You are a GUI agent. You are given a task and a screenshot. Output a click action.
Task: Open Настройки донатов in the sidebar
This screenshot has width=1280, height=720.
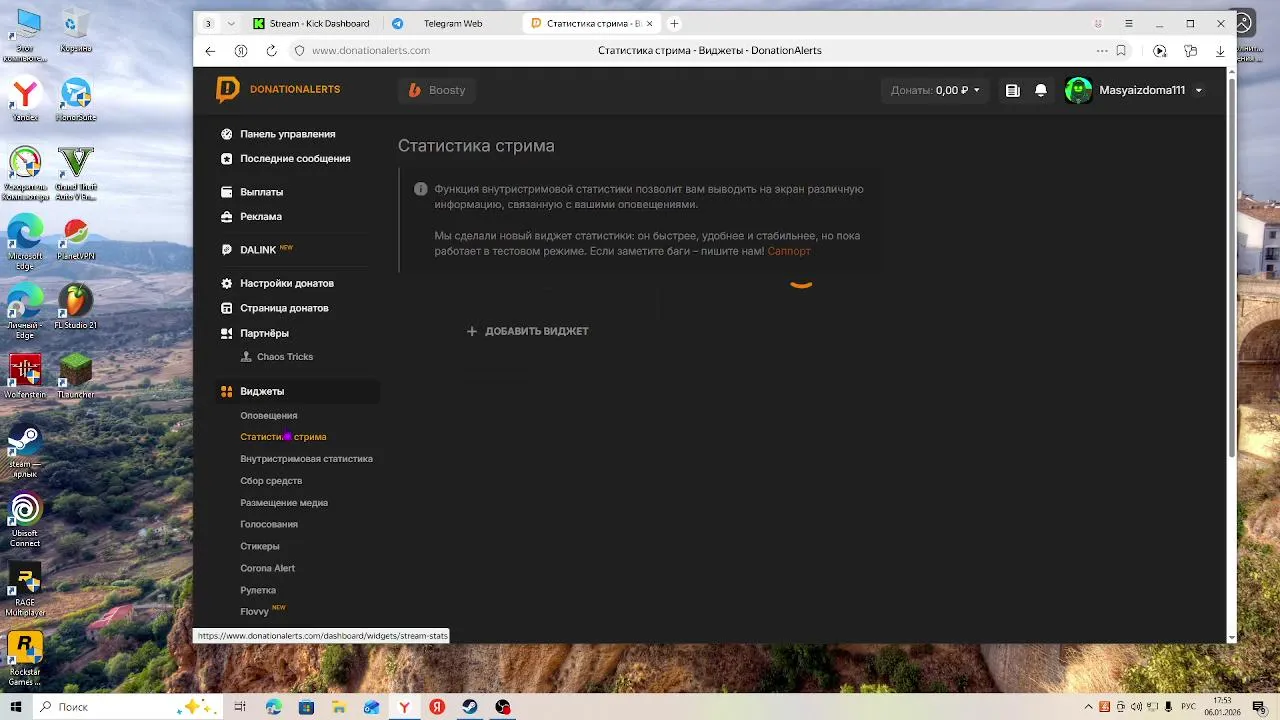287,283
